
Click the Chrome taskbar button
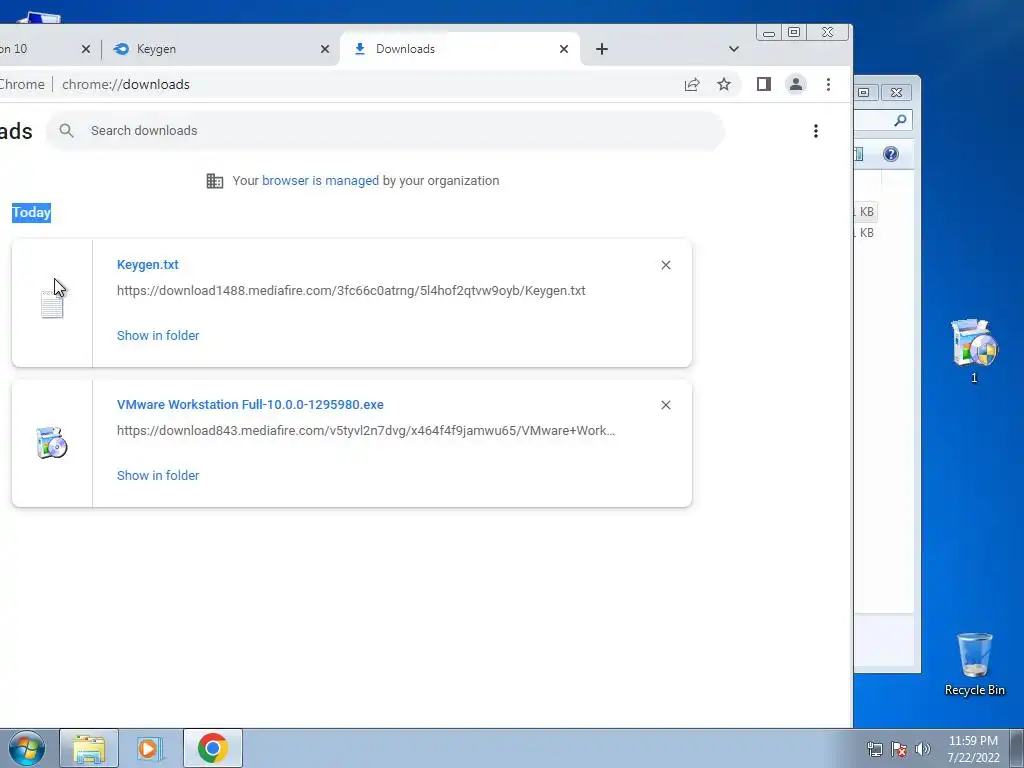coord(213,748)
